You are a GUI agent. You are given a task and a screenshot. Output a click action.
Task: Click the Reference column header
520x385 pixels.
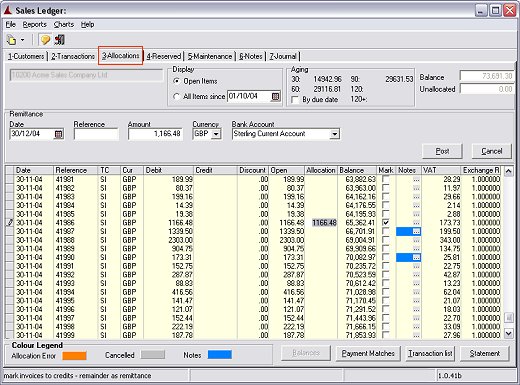[x=75, y=170]
